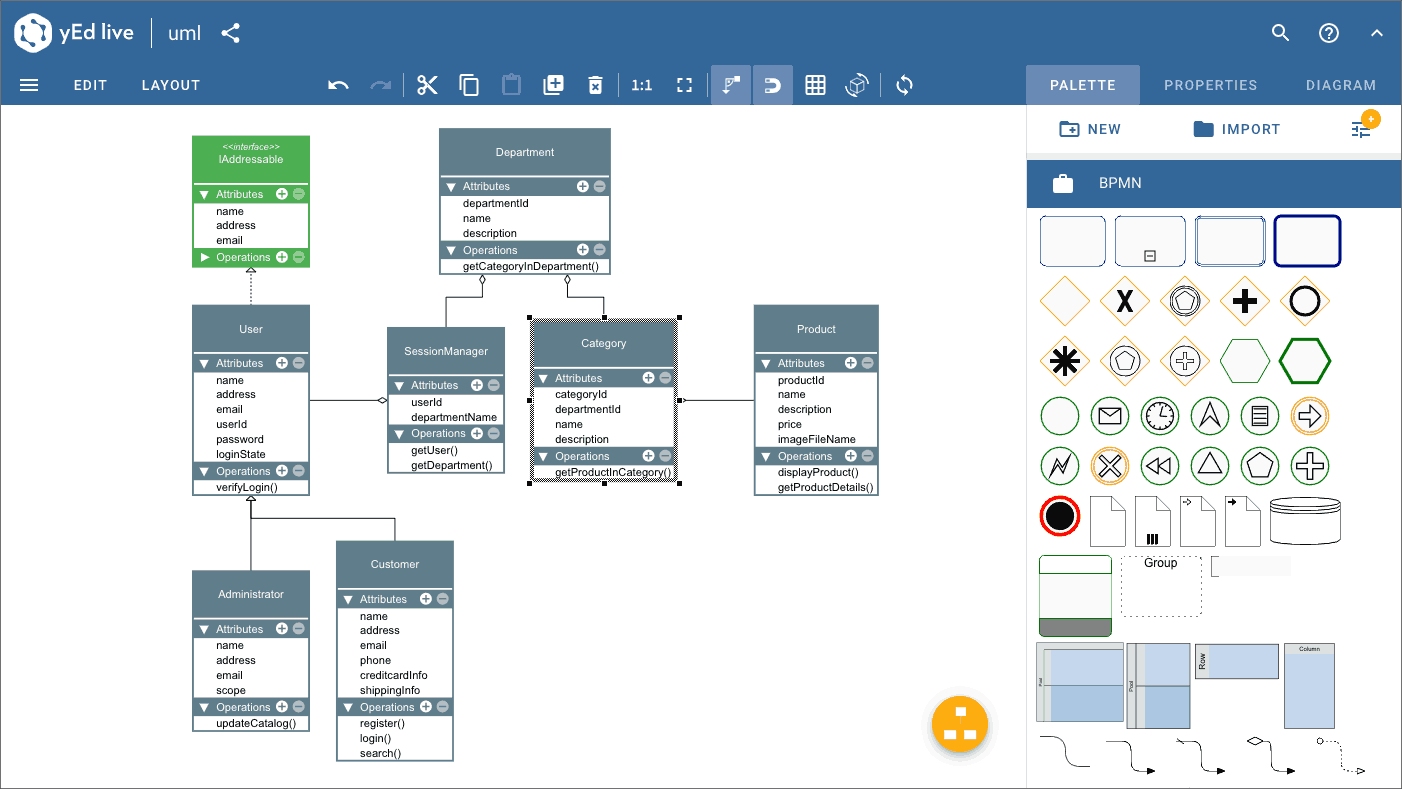Image resolution: width=1402 pixels, height=789 pixels.
Task: Click the Undo arrow in toolbar
Action: pos(338,85)
